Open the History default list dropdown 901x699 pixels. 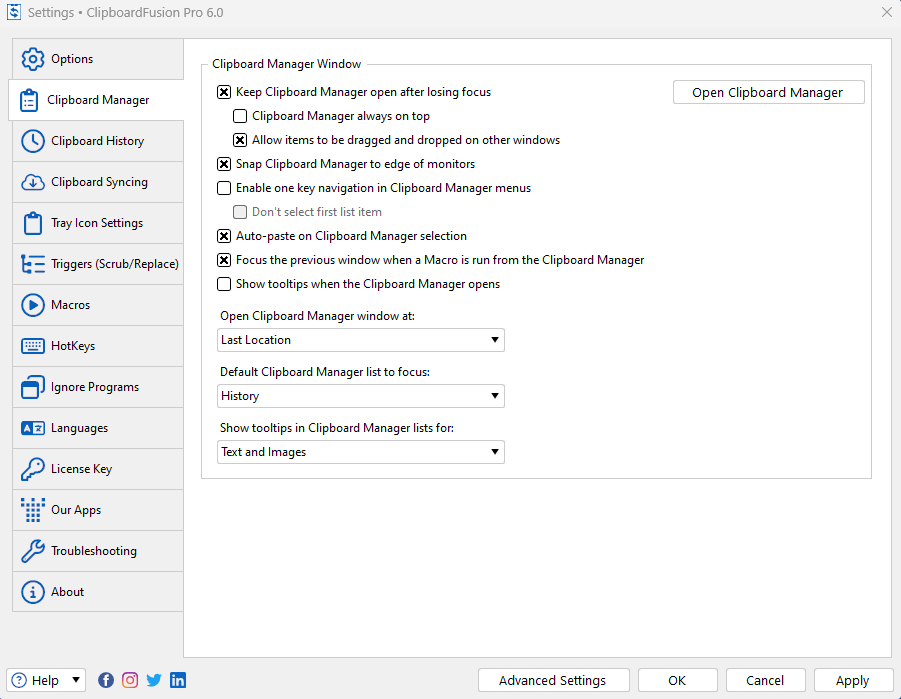click(361, 396)
